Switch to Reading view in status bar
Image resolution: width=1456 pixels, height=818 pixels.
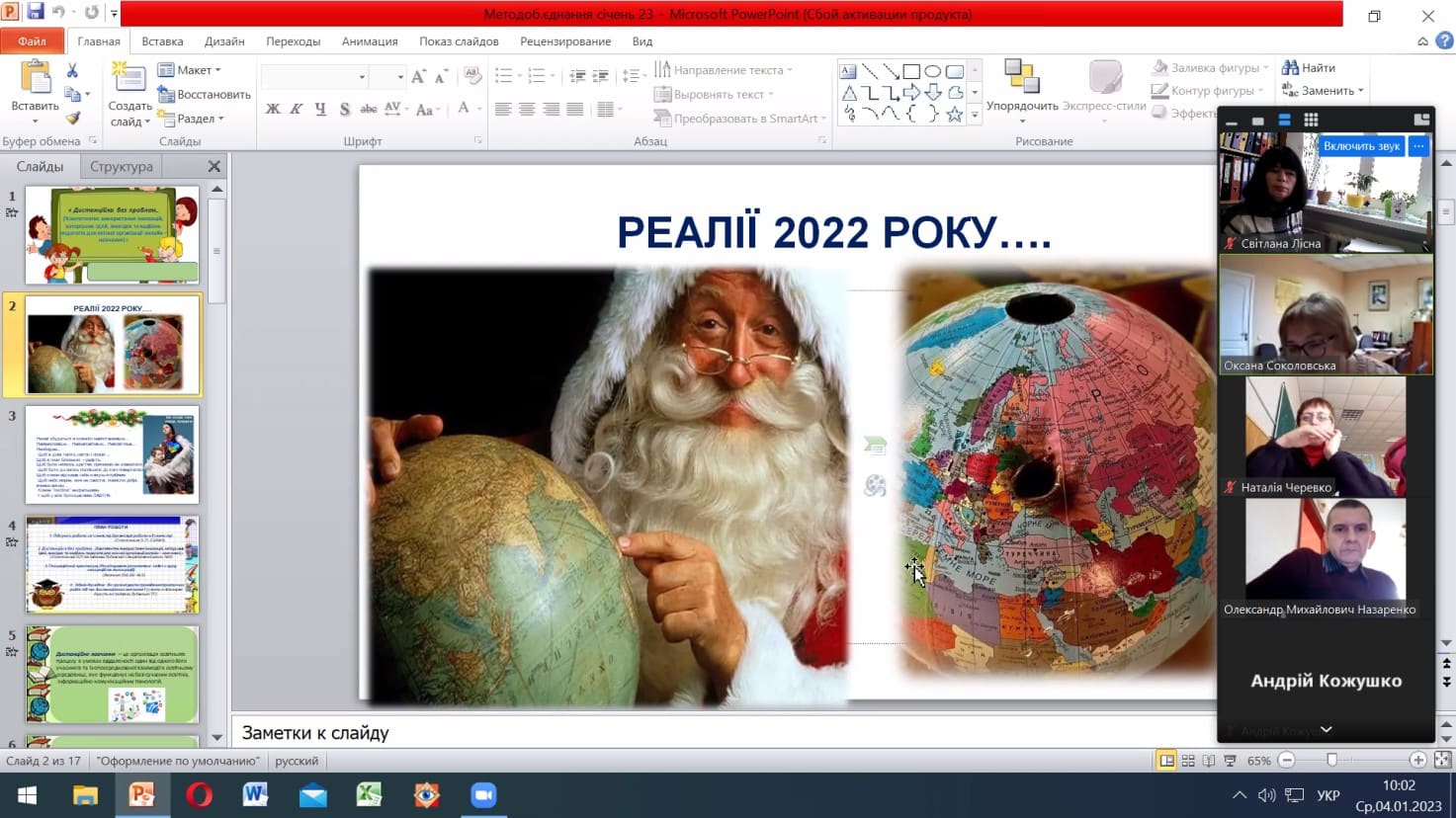pos(1209,761)
